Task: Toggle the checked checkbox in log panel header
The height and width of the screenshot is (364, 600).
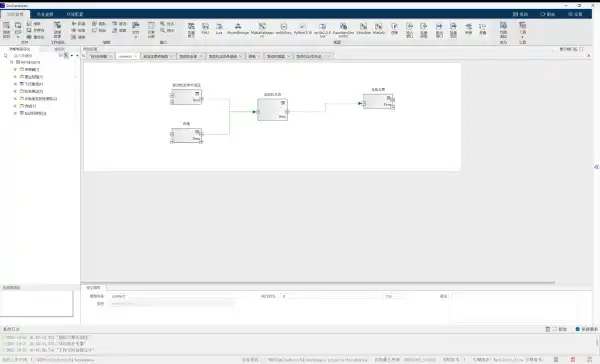Action: [578, 329]
